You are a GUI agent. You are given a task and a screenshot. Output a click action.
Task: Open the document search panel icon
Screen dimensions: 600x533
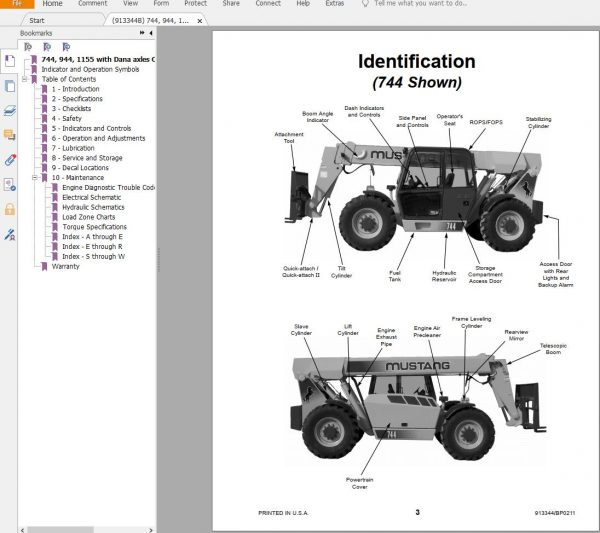[9, 184]
